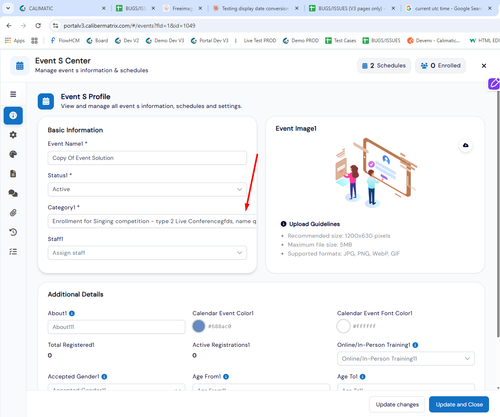Screen dimensions: 500x417
Task: Click the info icon next to Age To1
Action: click(363, 377)
